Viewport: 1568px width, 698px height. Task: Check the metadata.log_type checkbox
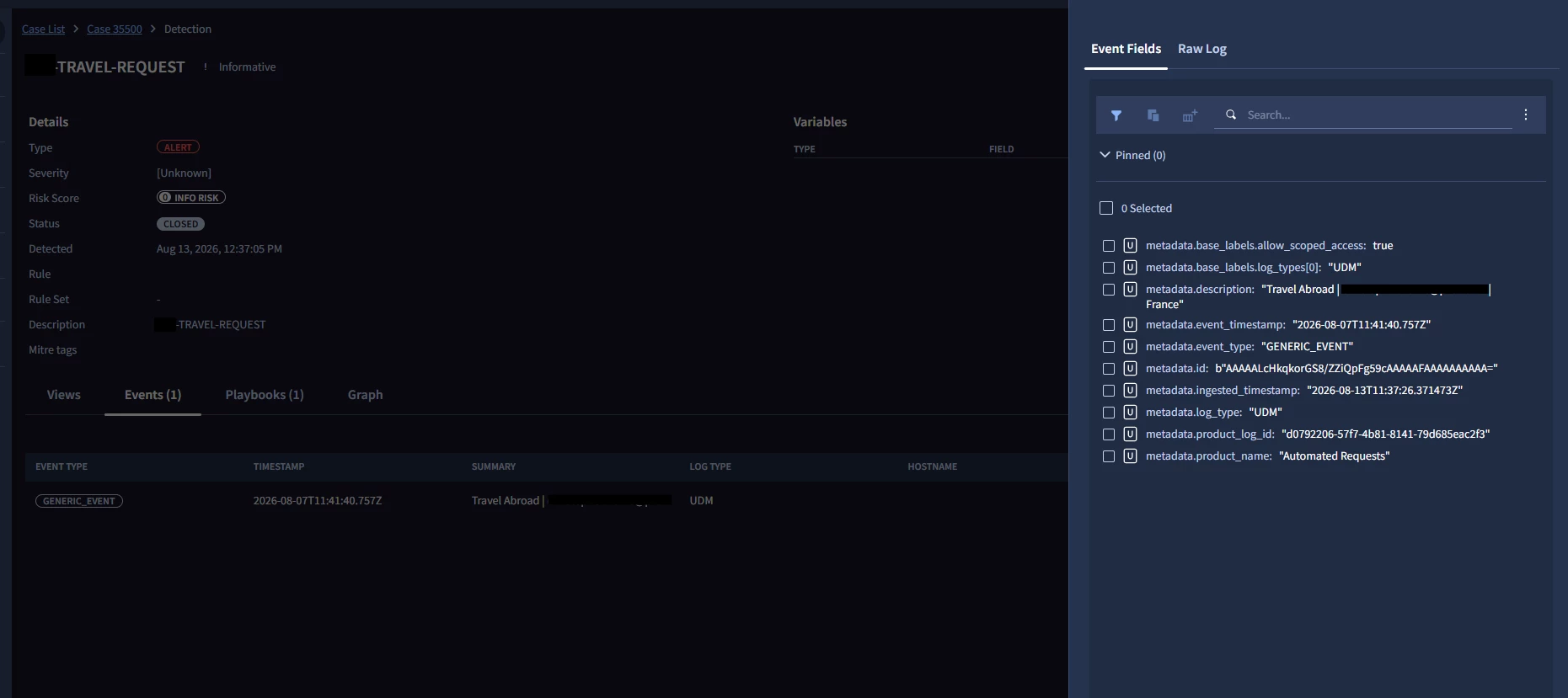[x=1109, y=413]
